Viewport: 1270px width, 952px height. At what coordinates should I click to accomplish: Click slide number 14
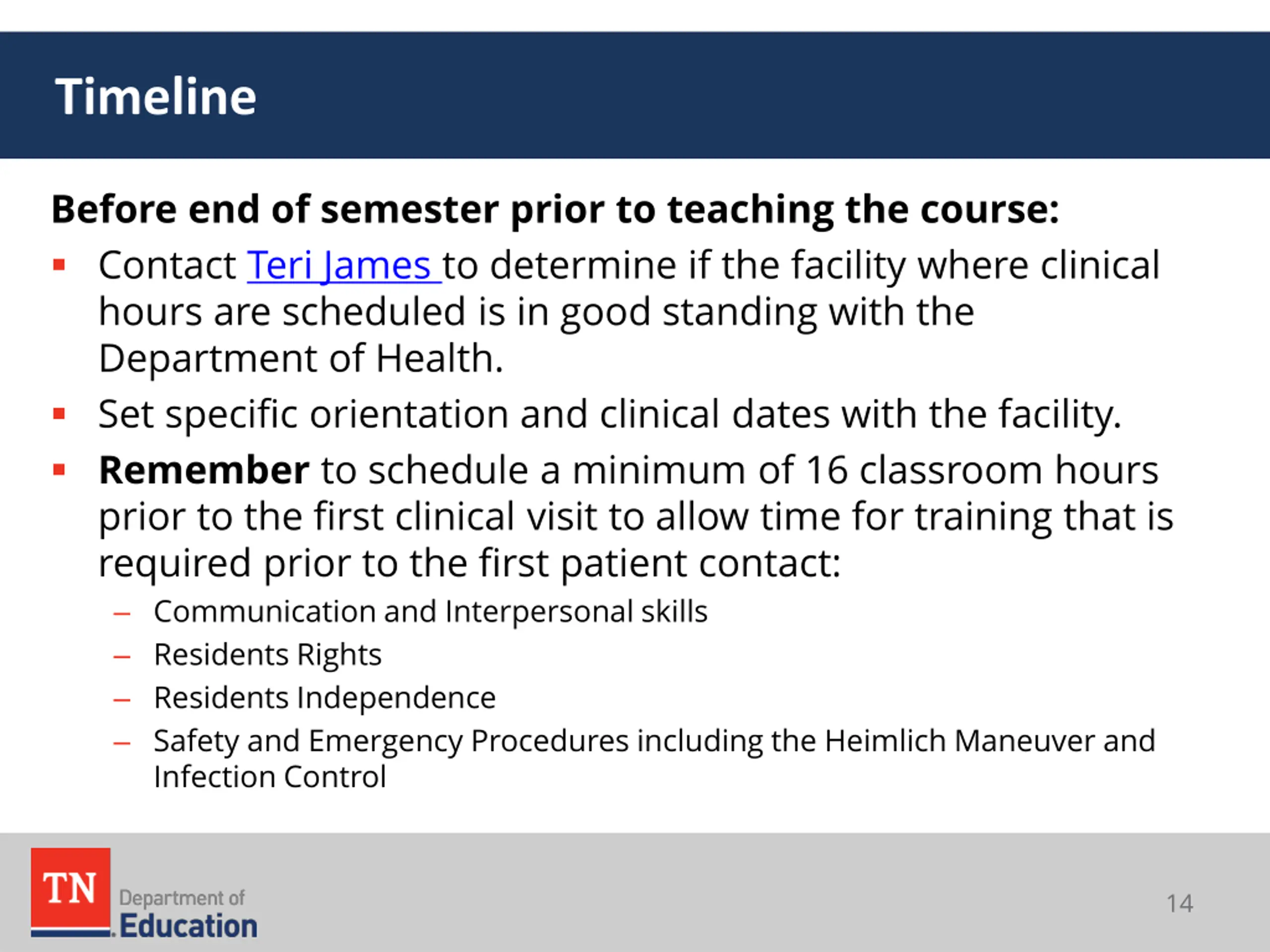click(x=1180, y=904)
